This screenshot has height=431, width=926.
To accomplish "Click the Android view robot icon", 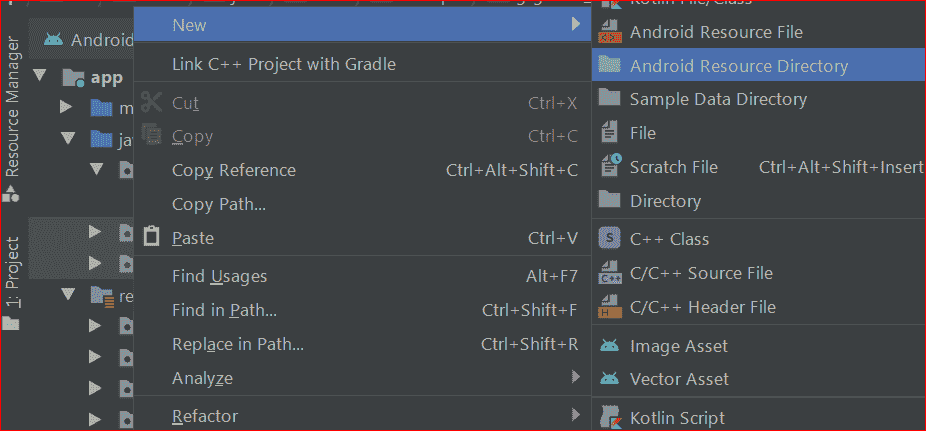I will click(53, 40).
